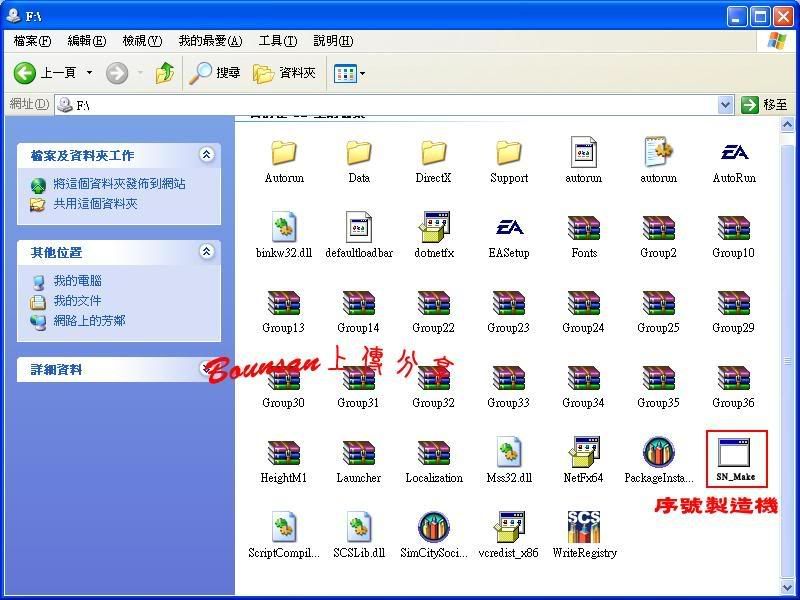Select the Group35 archive
Screen dimensions: 800x600
pyautogui.click(x=659, y=386)
